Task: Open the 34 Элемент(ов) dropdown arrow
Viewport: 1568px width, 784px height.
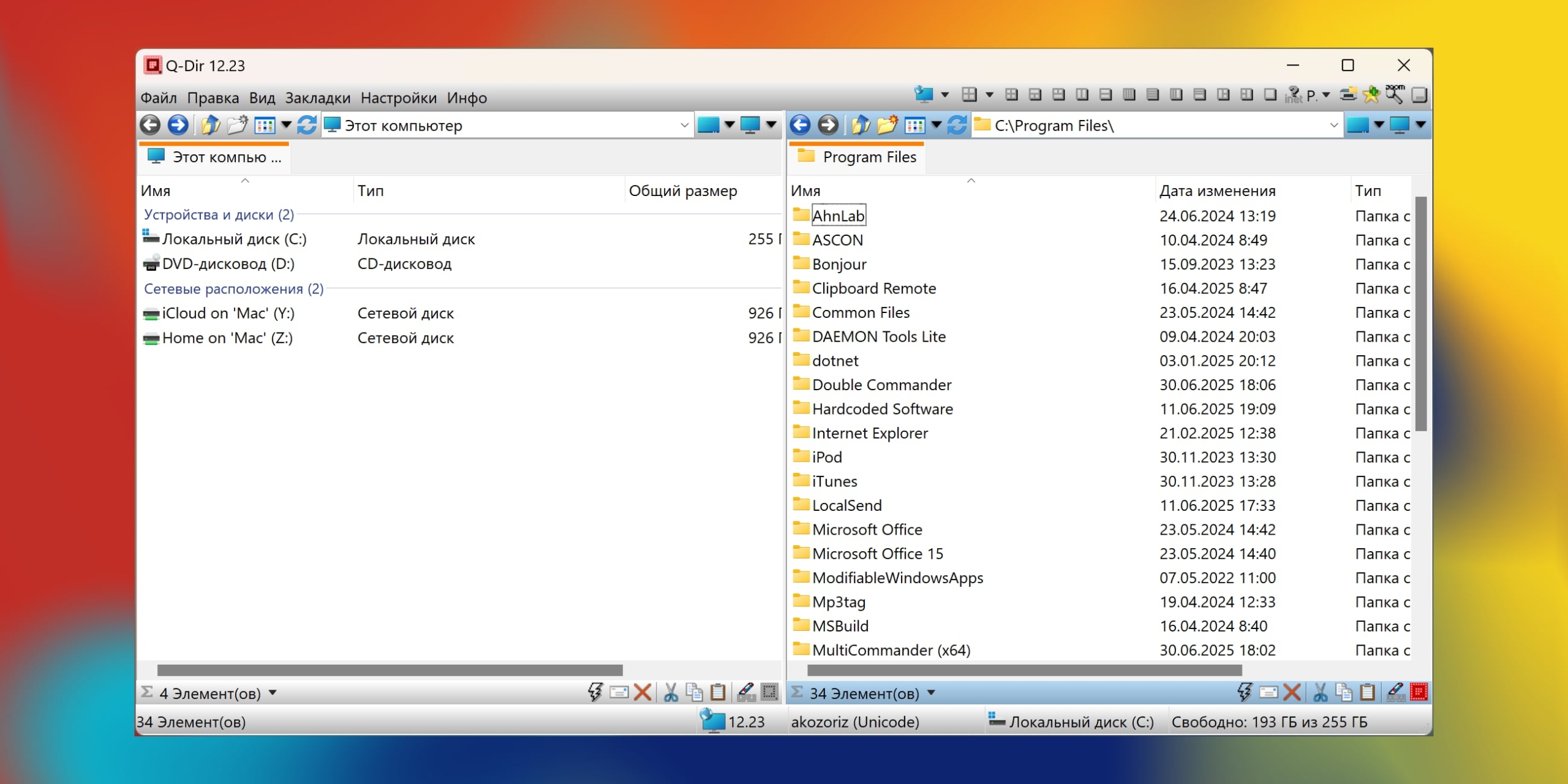Action: tap(931, 693)
